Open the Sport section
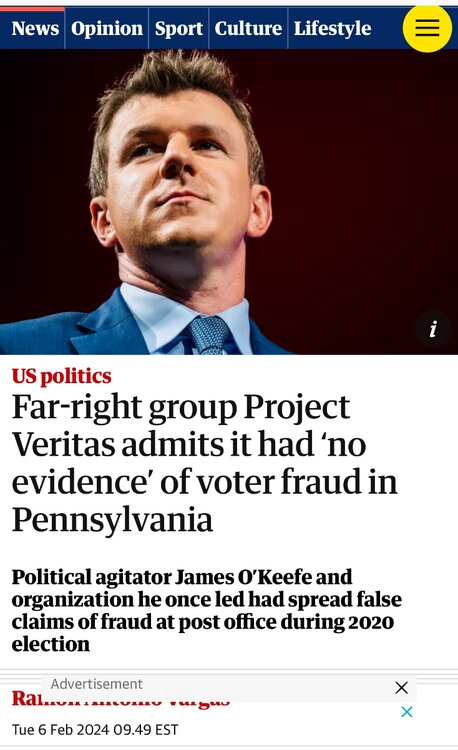Image resolution: width=458 pixels, height=750 pixels. pos(179,29)
